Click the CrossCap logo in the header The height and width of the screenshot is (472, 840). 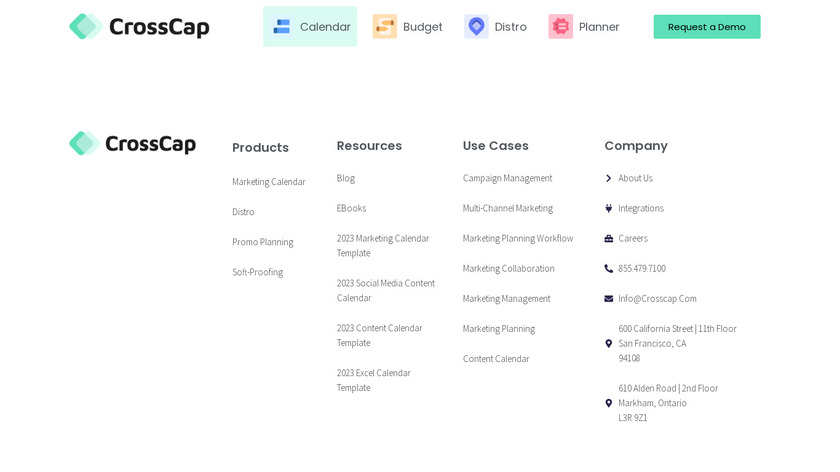pyautogui.click(x=139, y=27)
